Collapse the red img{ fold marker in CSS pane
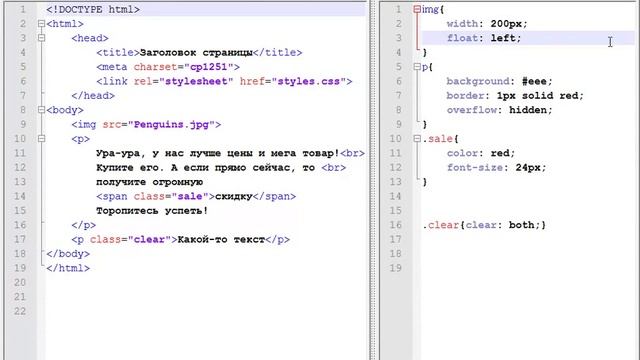 point(417,9)
